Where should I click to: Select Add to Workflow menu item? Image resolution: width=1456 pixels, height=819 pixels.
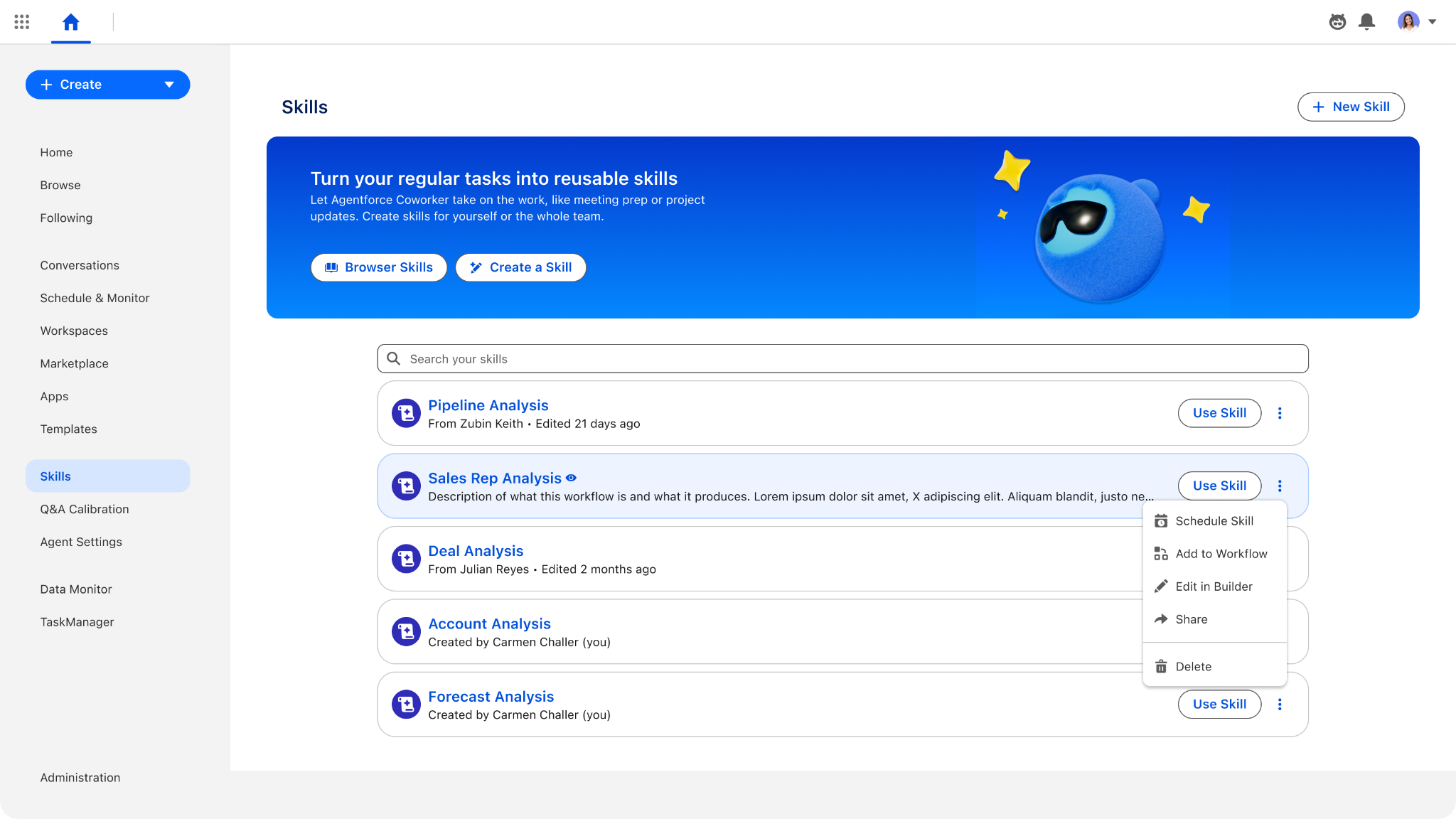click(x=1214, y=554)
